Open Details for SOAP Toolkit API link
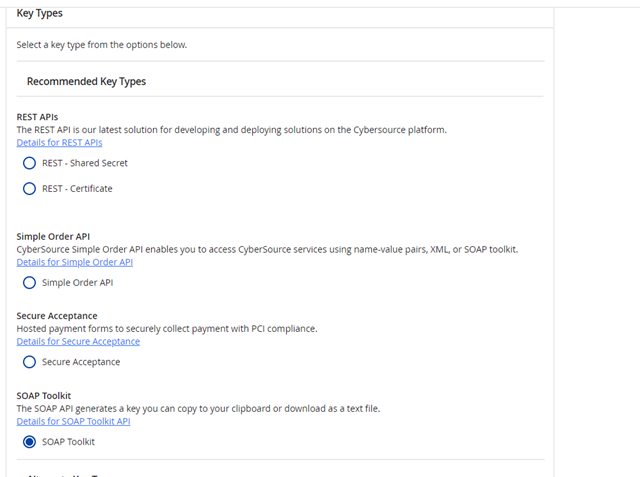Image resolution: width=640 pixels, height=477 pixels. tap(73, 421)
